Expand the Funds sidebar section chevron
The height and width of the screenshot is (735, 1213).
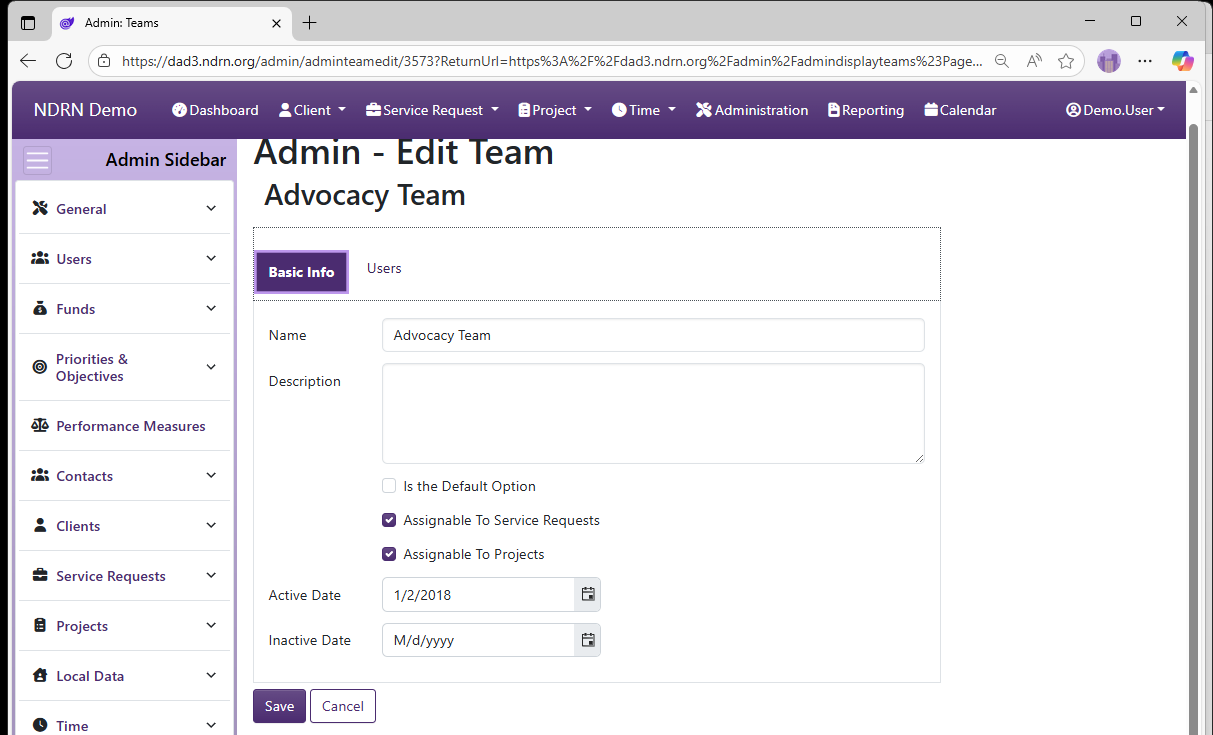click(x=211, y=308)
